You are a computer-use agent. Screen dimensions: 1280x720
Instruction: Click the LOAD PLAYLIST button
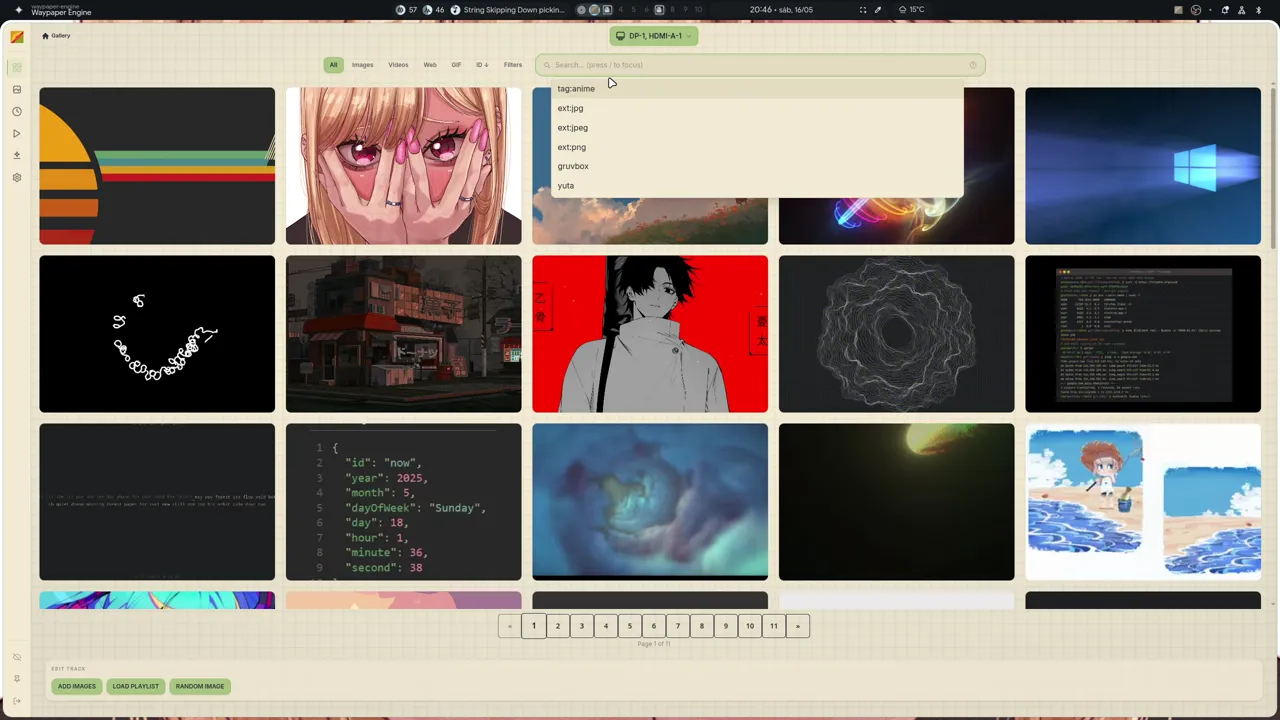136,686
